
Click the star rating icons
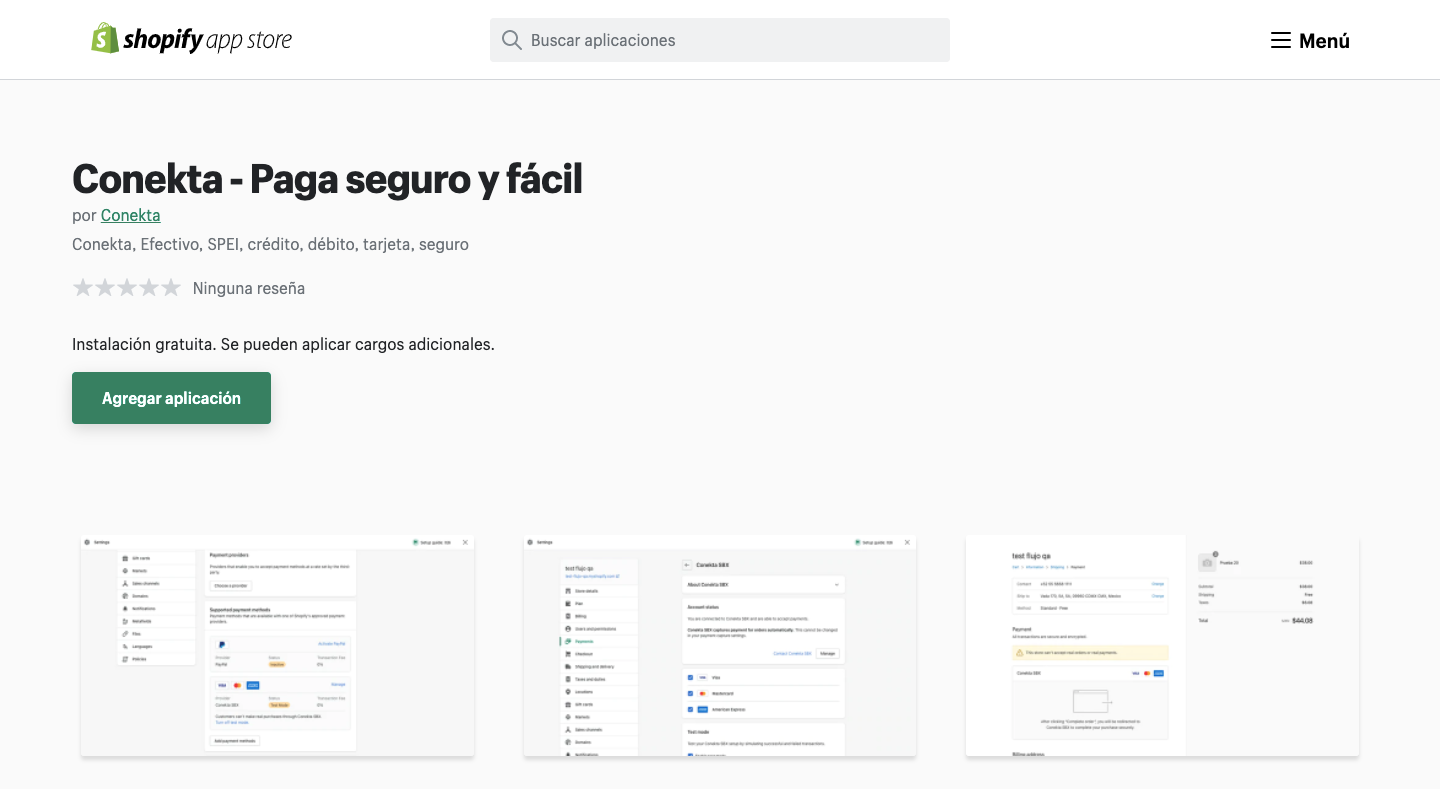coord(127,288)
